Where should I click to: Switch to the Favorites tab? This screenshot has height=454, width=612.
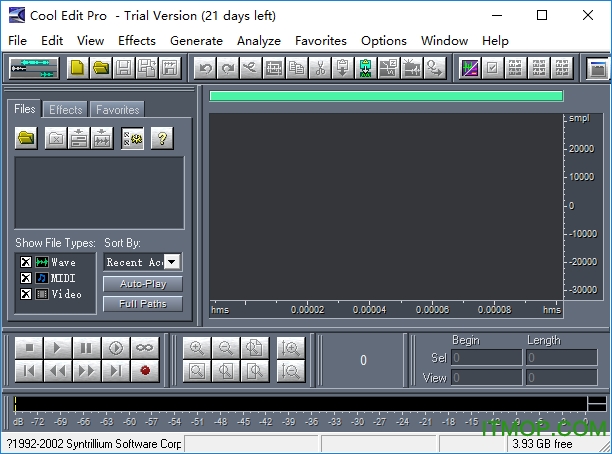pos(117,110)
